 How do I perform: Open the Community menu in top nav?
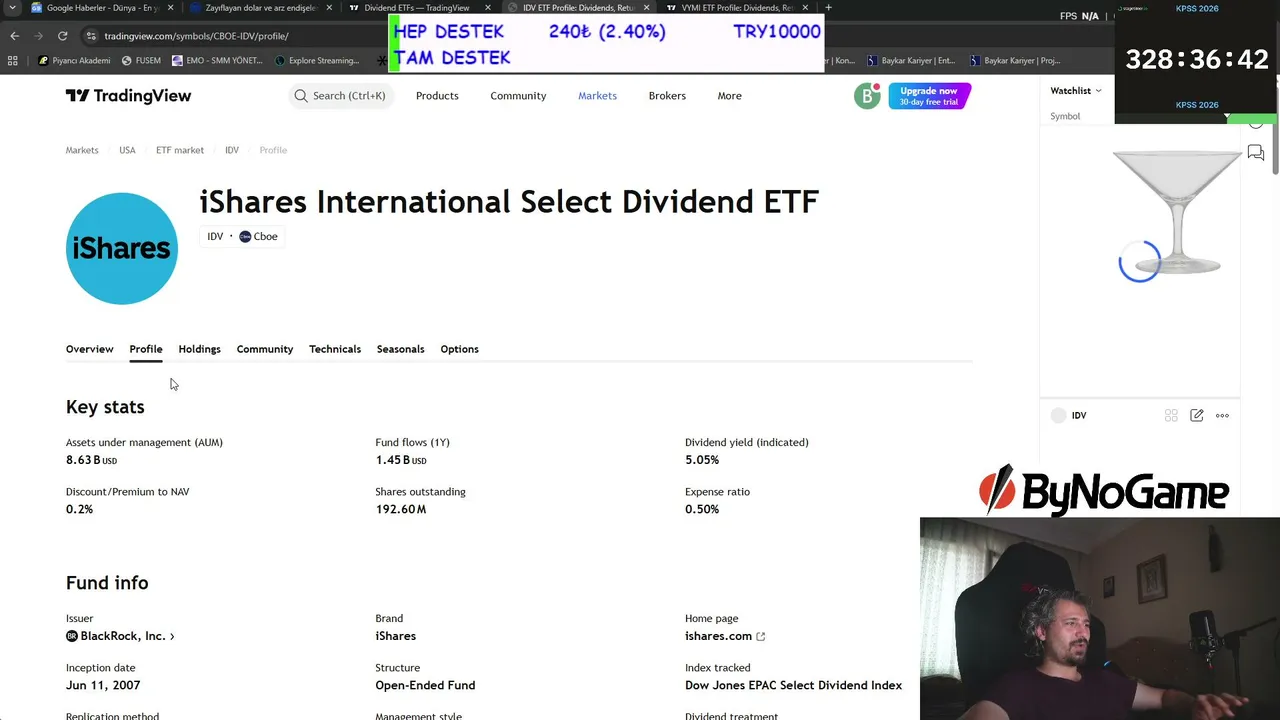[518, 96]
